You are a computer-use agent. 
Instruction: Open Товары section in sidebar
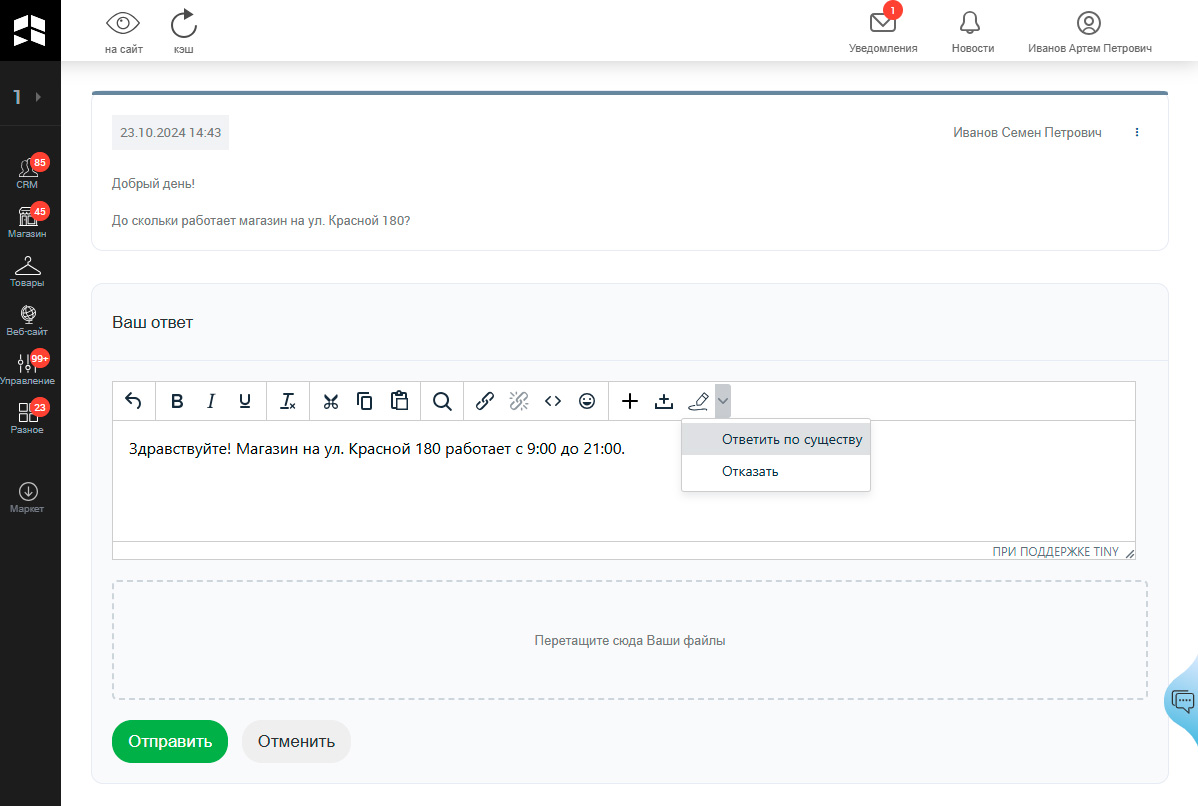(x=28, y=271)
